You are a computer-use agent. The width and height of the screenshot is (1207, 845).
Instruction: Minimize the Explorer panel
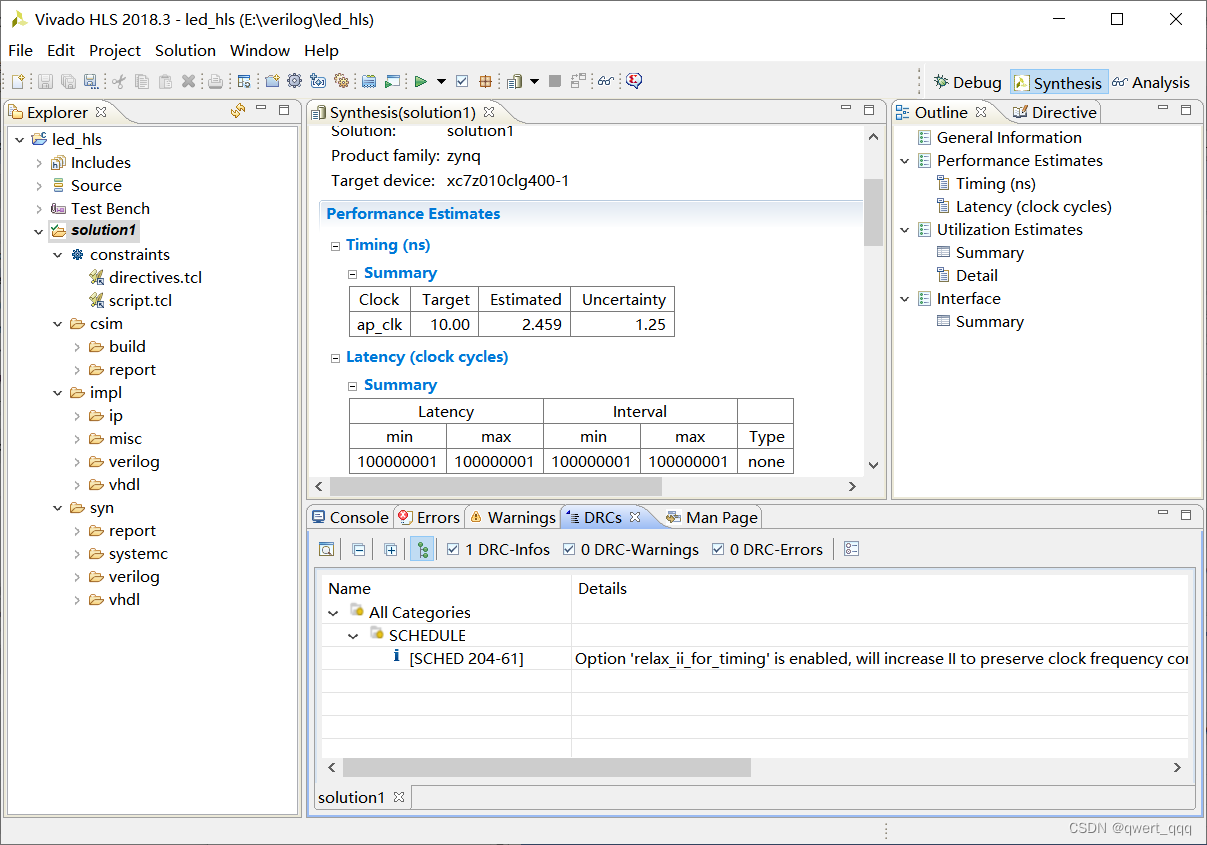[261, 109]
